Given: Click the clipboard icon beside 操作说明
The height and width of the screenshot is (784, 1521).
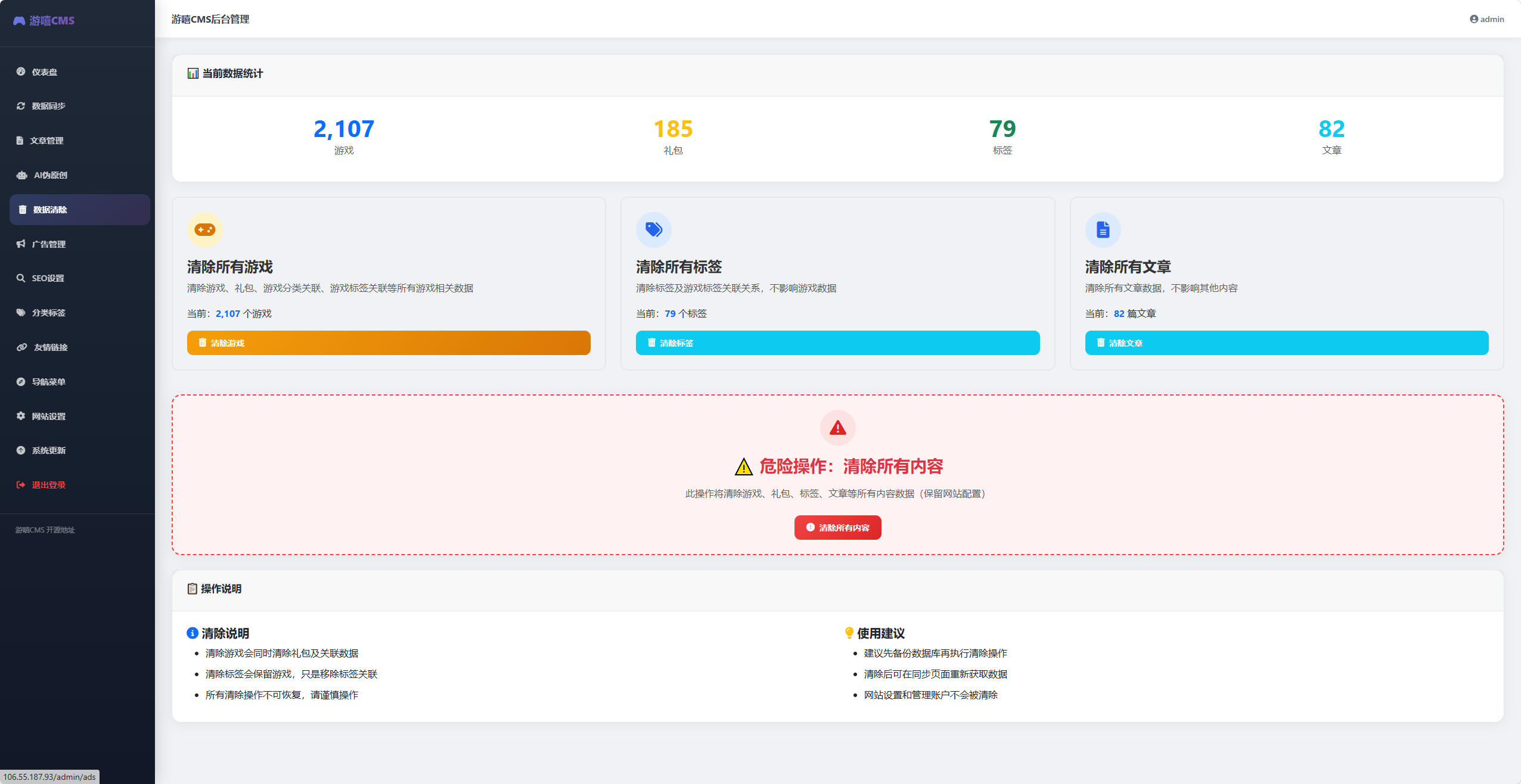Looking at the screenshot, I should click(192, 589).
